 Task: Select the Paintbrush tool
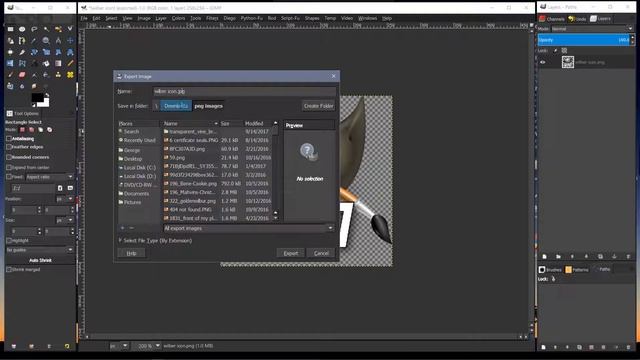[x=10, y=75]
